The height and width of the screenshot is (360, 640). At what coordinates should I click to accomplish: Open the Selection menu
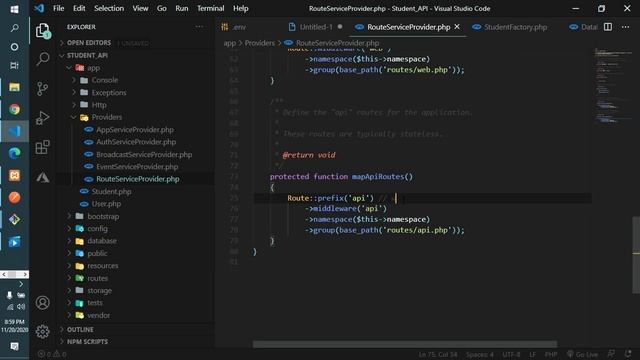(x=109, y=8)
